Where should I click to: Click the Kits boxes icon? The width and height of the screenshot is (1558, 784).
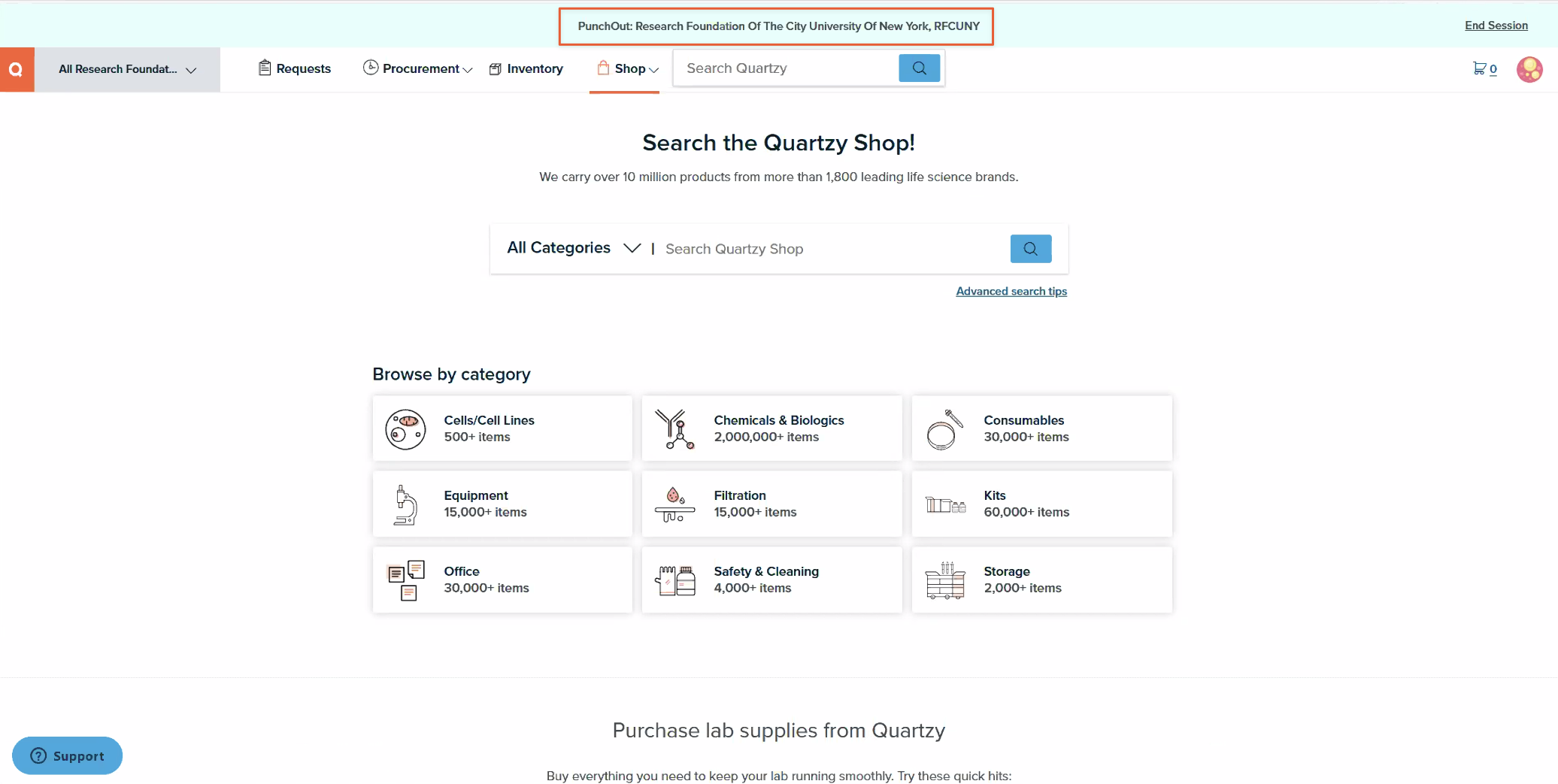[x=945, y=505]
